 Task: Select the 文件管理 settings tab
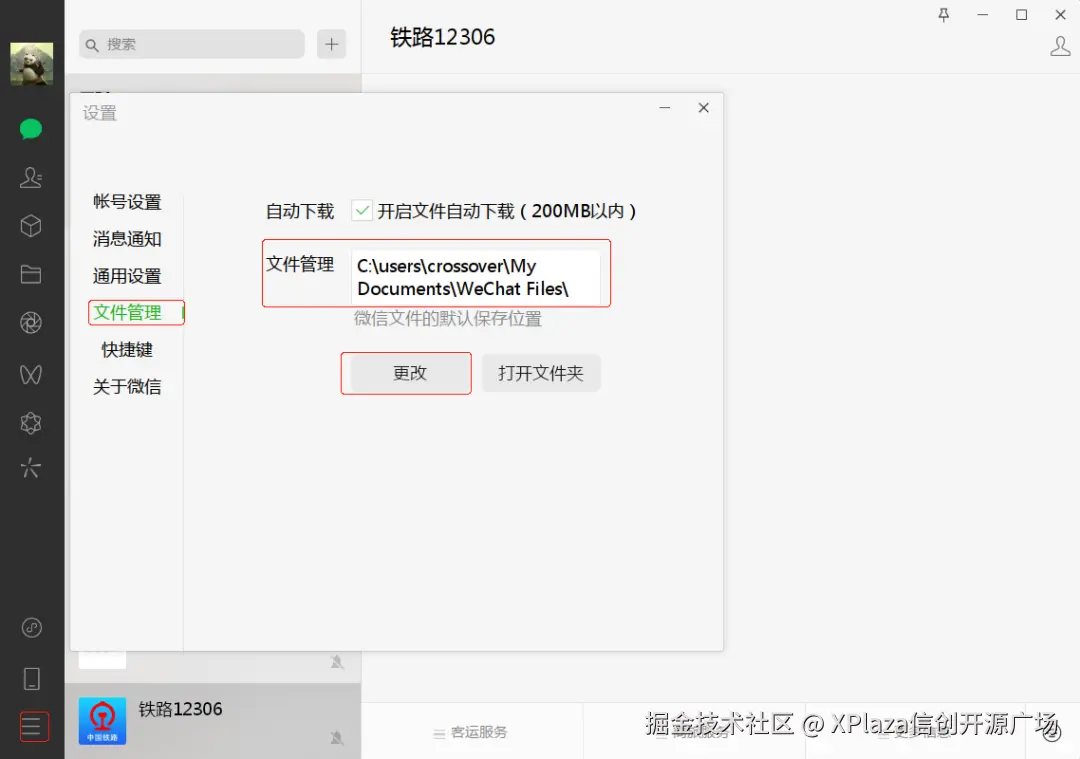tap(127, 313)
